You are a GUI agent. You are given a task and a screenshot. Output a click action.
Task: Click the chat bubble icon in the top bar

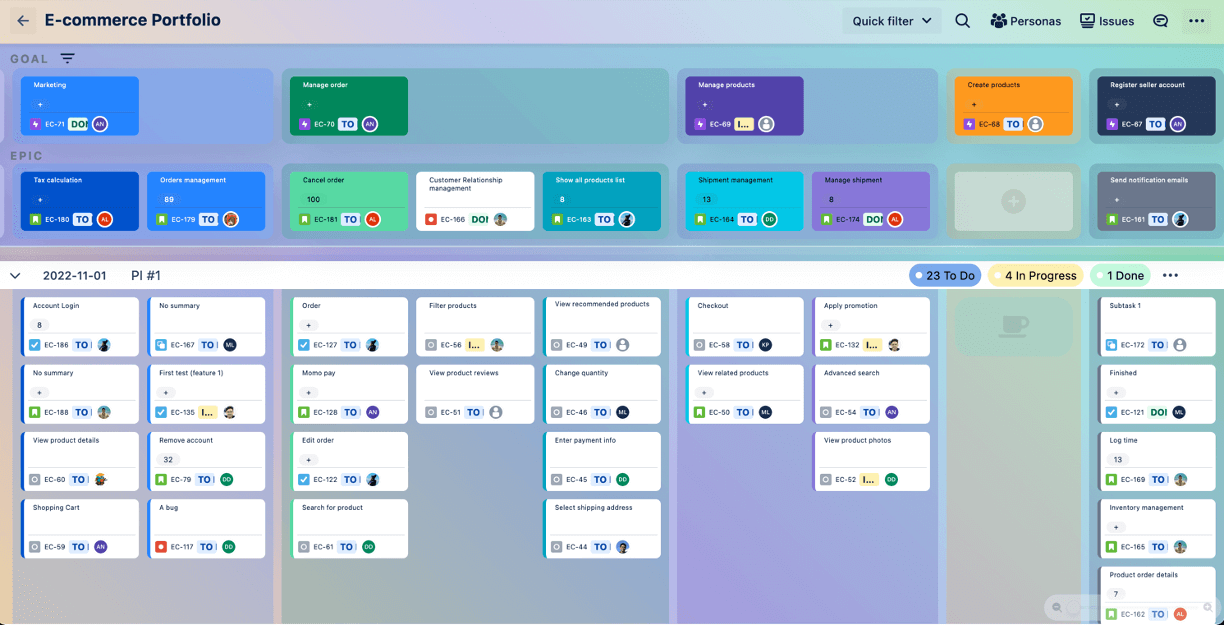1159,20
